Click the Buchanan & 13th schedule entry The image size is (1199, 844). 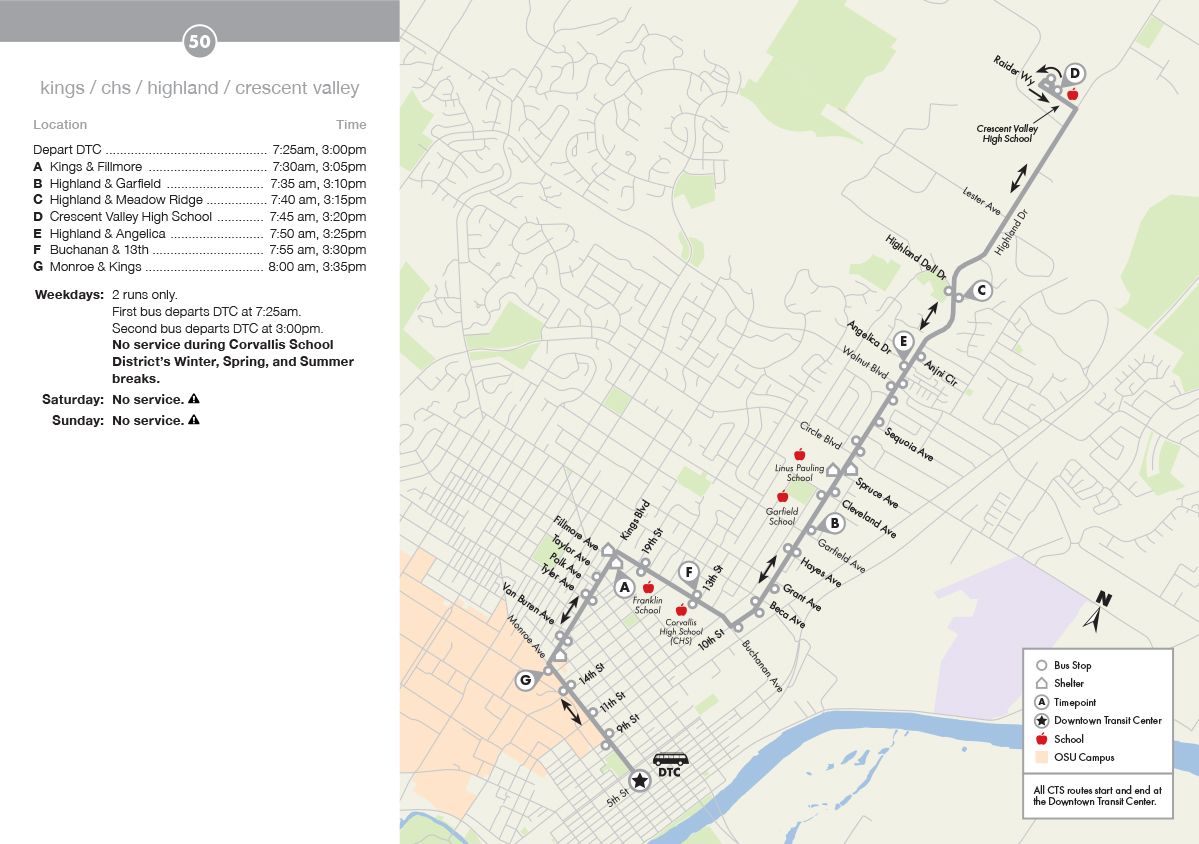click(x=200, y=250)
